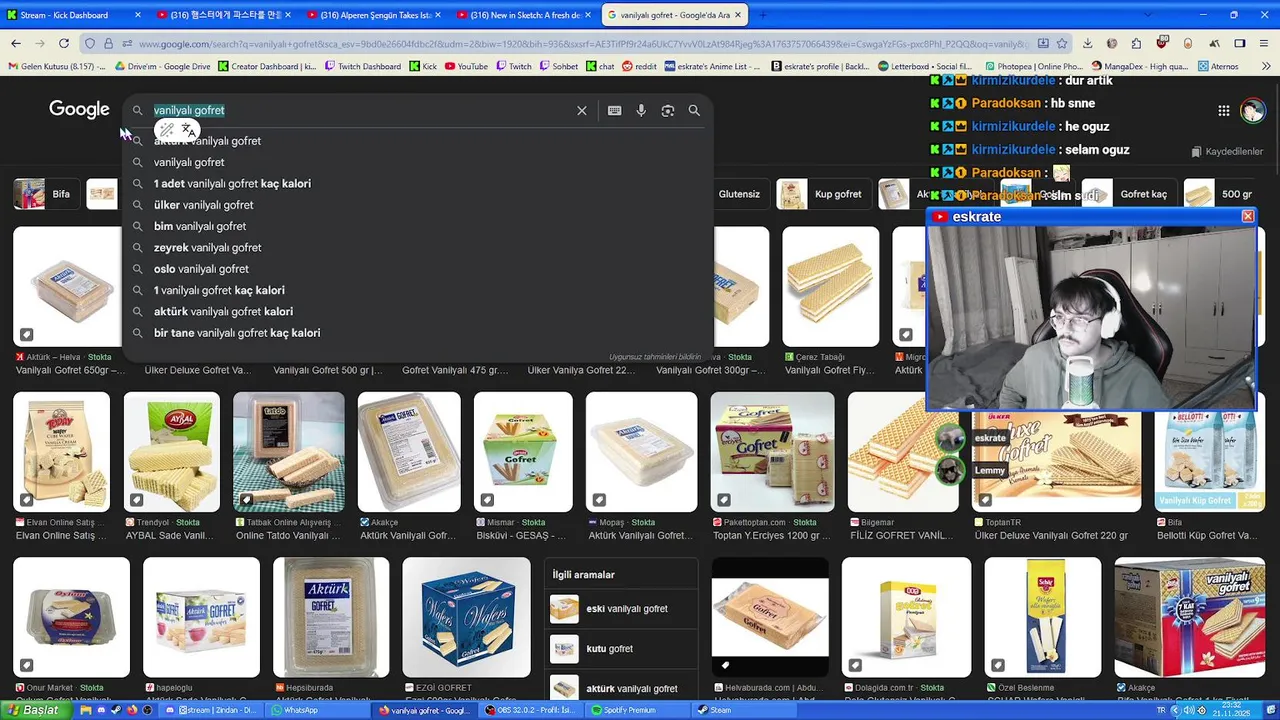This screenshot has height=720, width=1280.
Task: Open the on-screen keyboard input tool
Action: pos(614,111)
